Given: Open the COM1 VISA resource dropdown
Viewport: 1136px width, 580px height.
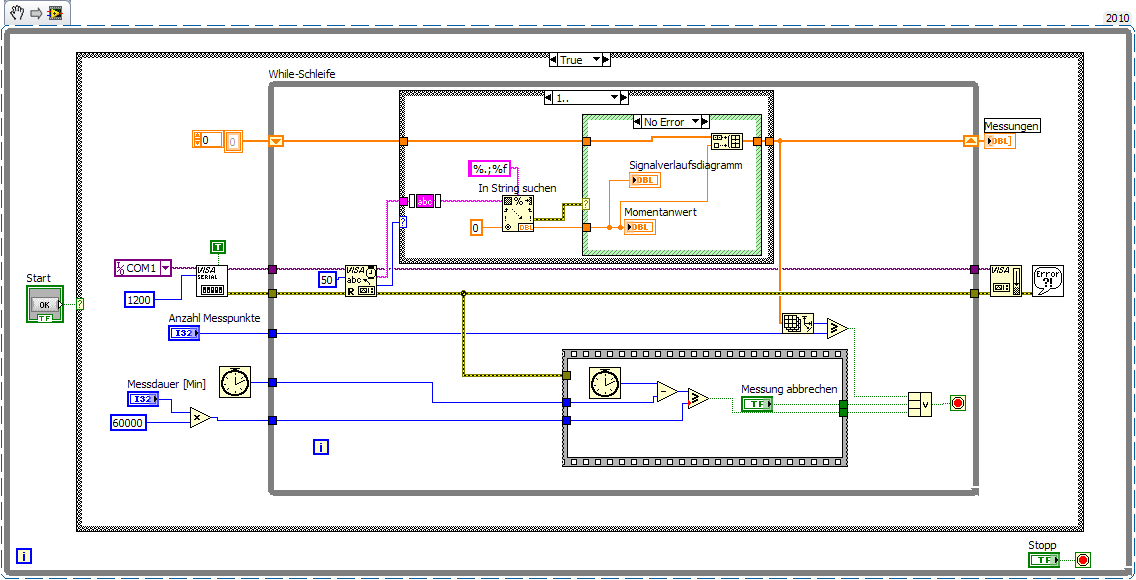Looking at the screenshot, I should pos(165,268).
